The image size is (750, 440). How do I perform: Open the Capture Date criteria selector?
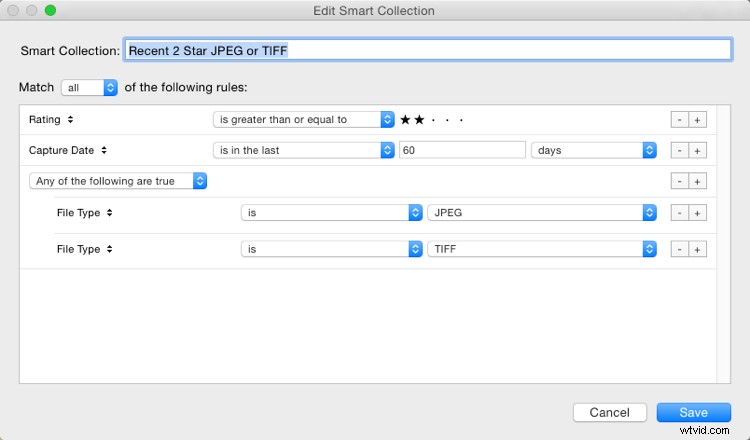[68, 150]
